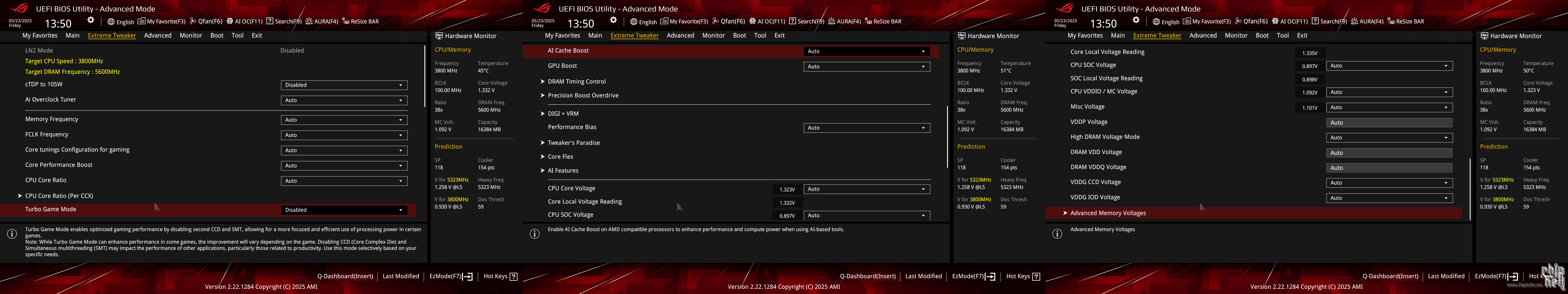The height and width of the screenshot is (294, 1568).
Task: Click the DRAM VDDQ Voltage input field
Action: (x=1389, y=168)
